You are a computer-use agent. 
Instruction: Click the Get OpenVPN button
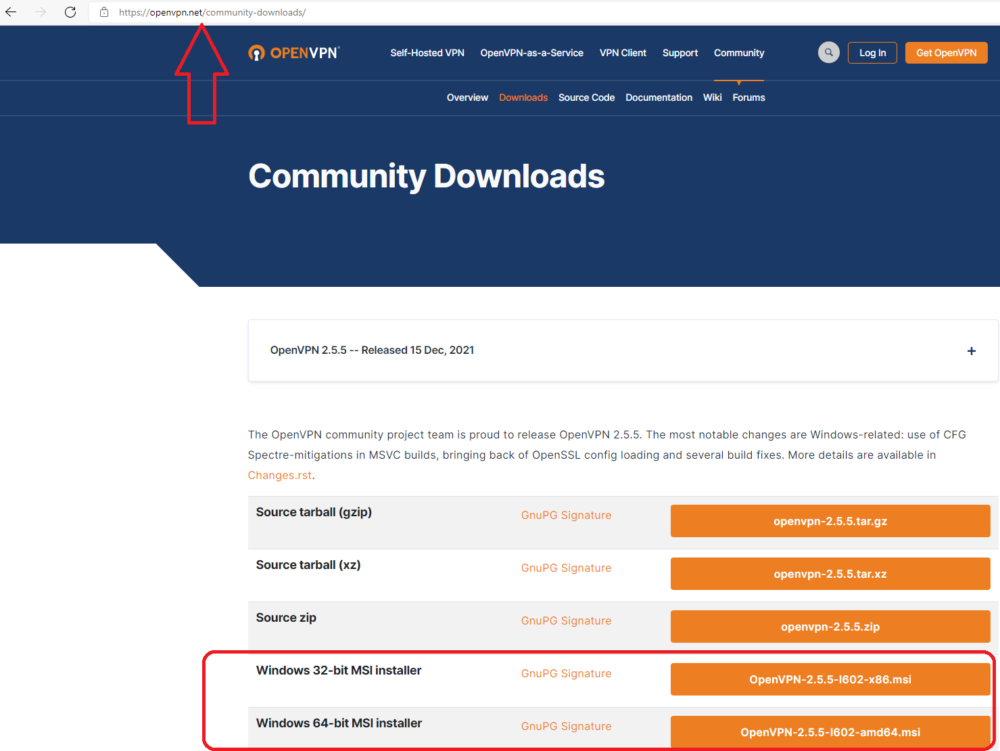pos(946,53)
